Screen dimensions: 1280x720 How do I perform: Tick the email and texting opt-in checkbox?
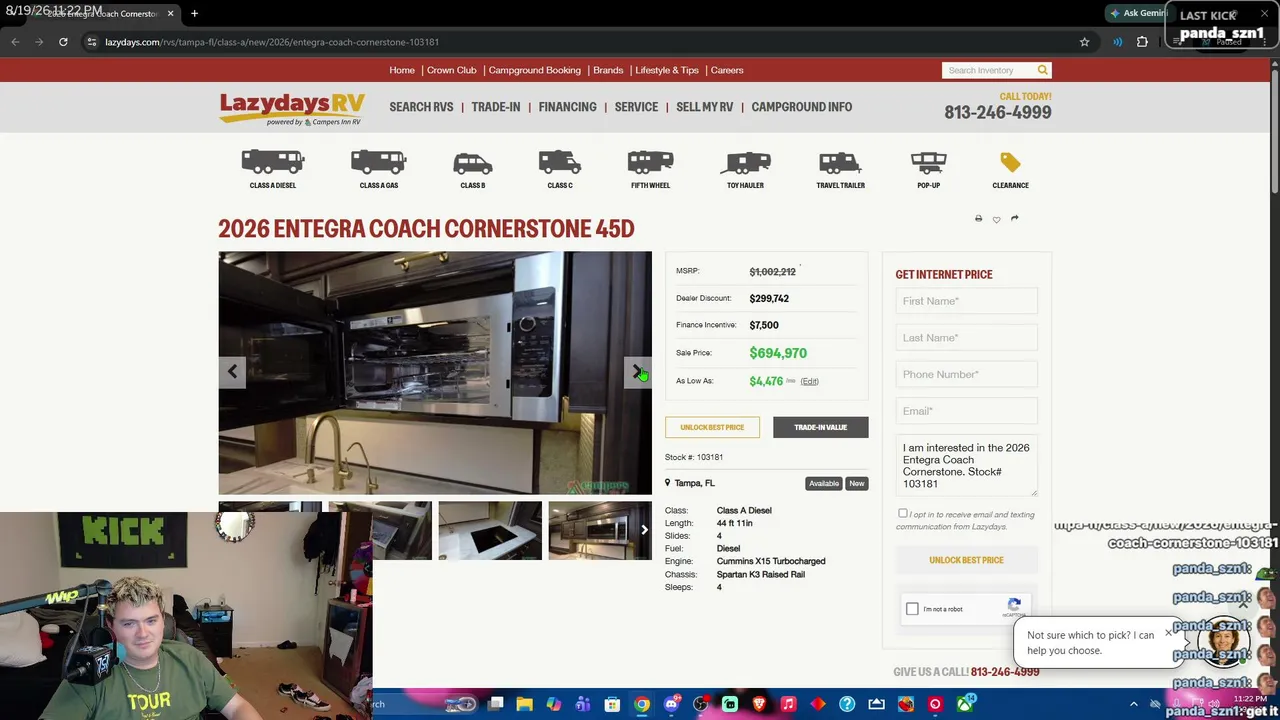point(903,514)
